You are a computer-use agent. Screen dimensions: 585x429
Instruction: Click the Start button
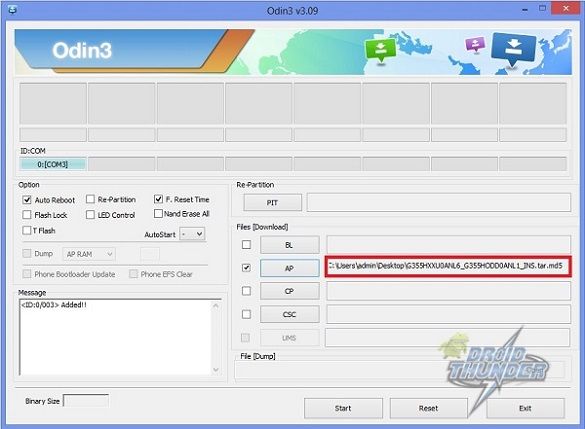[x=343, y=408]
